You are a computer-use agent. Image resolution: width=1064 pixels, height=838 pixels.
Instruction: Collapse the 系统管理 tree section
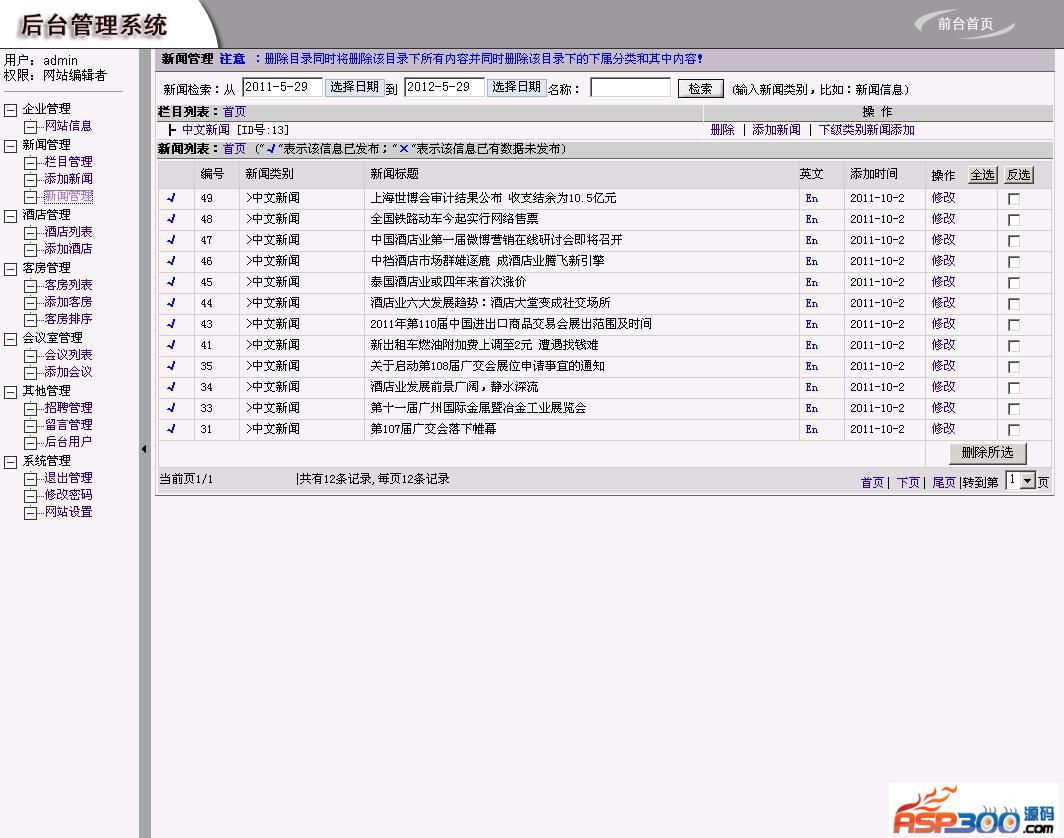click(11, 461)
